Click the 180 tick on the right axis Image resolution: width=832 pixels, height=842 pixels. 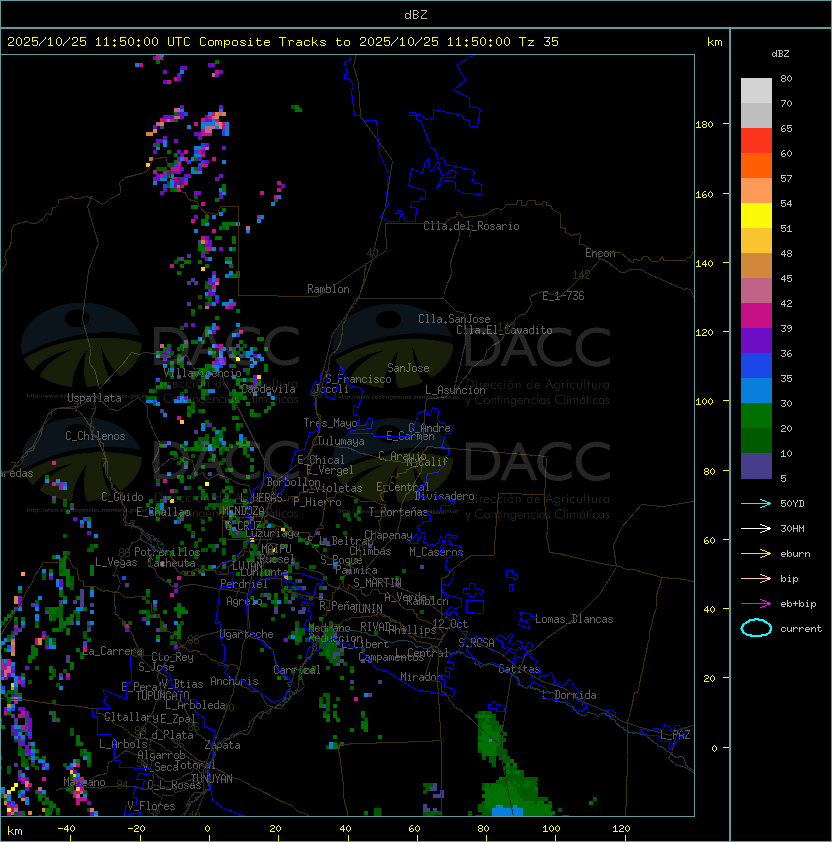tap(704, 125)
